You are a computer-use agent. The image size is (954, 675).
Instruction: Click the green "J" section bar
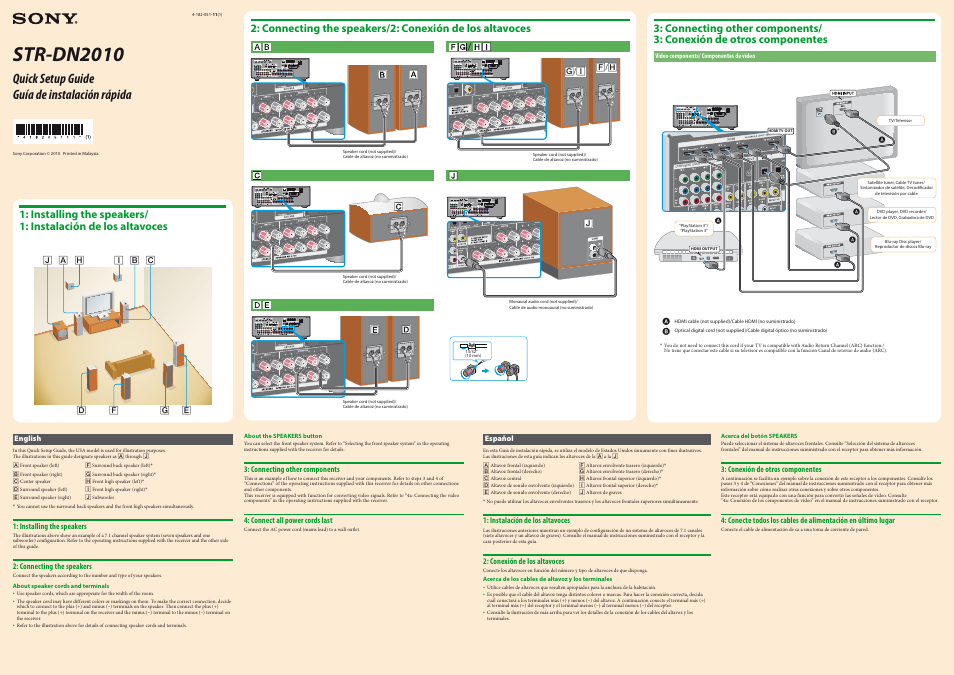tap(538, 175)
